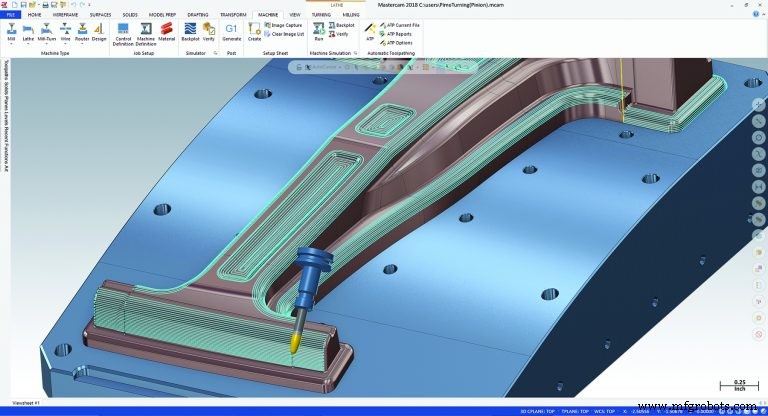This screenshot has width=768, height=416.
Task: Launch Backplot in the Simulator group
Action: 190,32
